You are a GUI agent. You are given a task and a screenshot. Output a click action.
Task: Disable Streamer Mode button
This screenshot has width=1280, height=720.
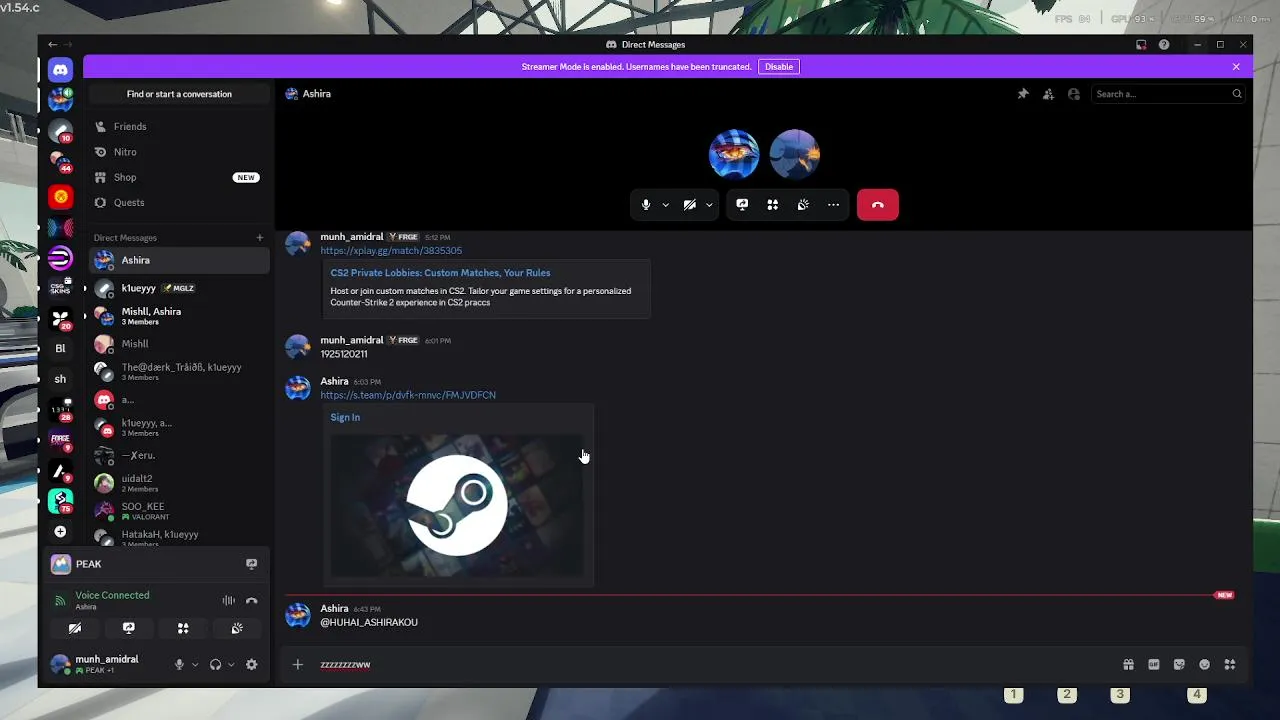click(x=779, y=67)
